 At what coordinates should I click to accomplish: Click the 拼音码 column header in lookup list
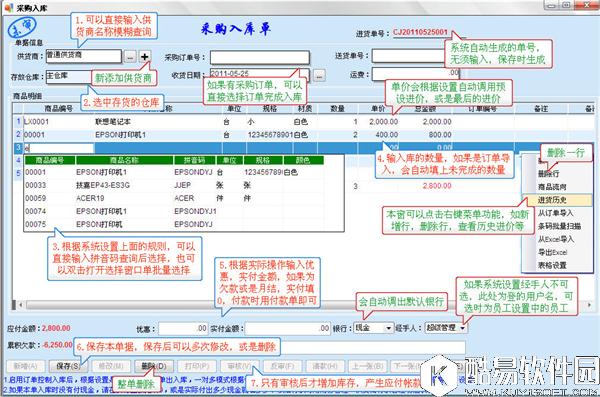pyautogui.click(x=194, y=160)
